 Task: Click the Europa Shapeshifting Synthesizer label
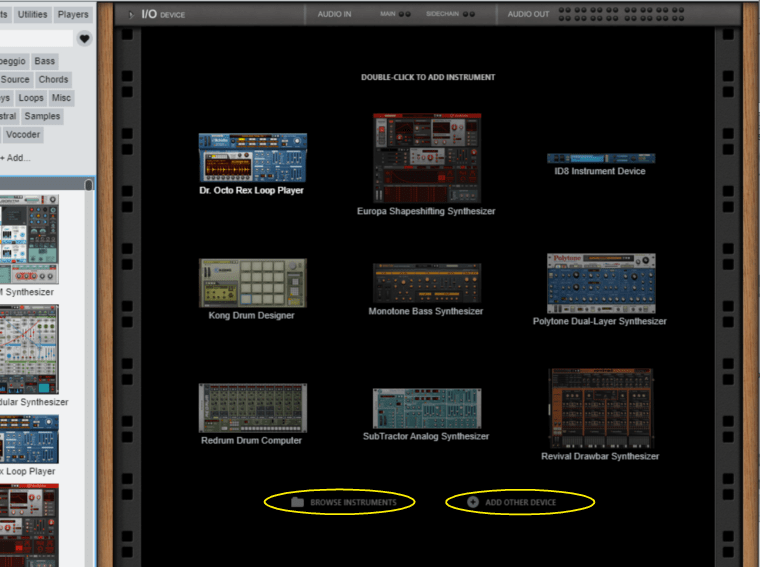[426, 211]
